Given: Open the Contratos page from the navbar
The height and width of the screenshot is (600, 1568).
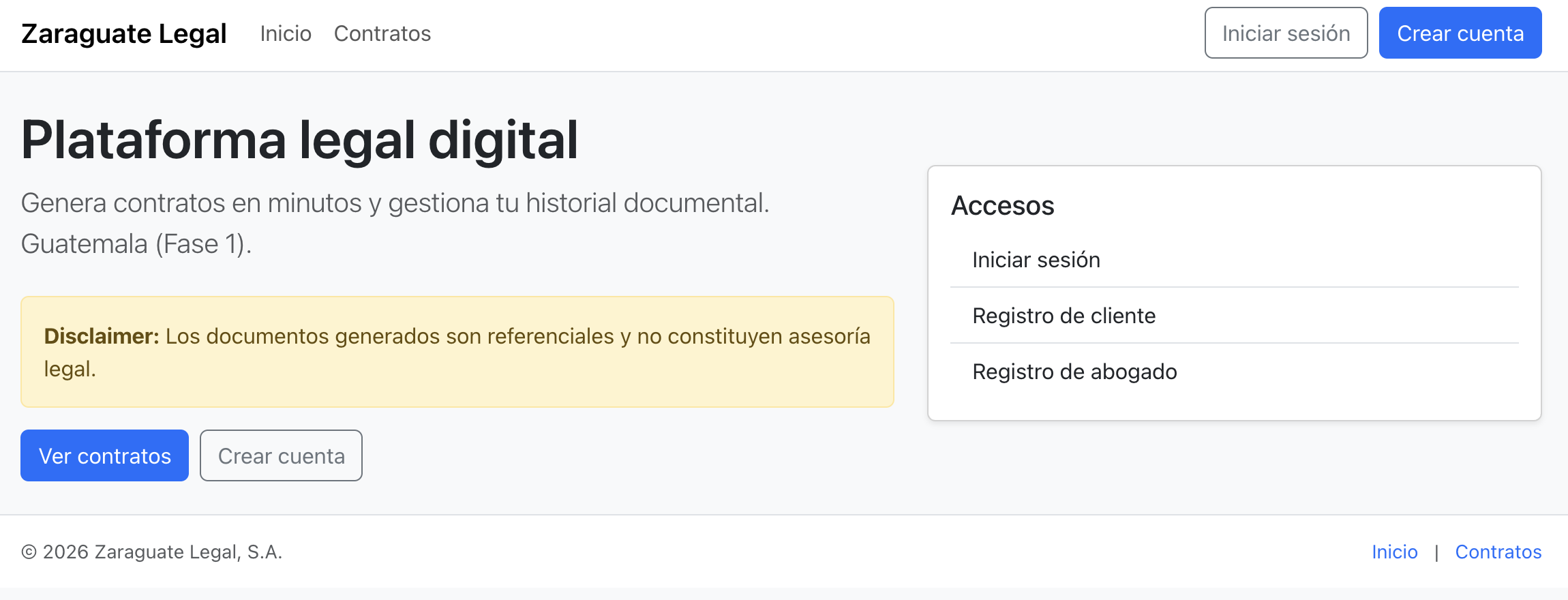Looking at the screenshot, I should point(382,33).
